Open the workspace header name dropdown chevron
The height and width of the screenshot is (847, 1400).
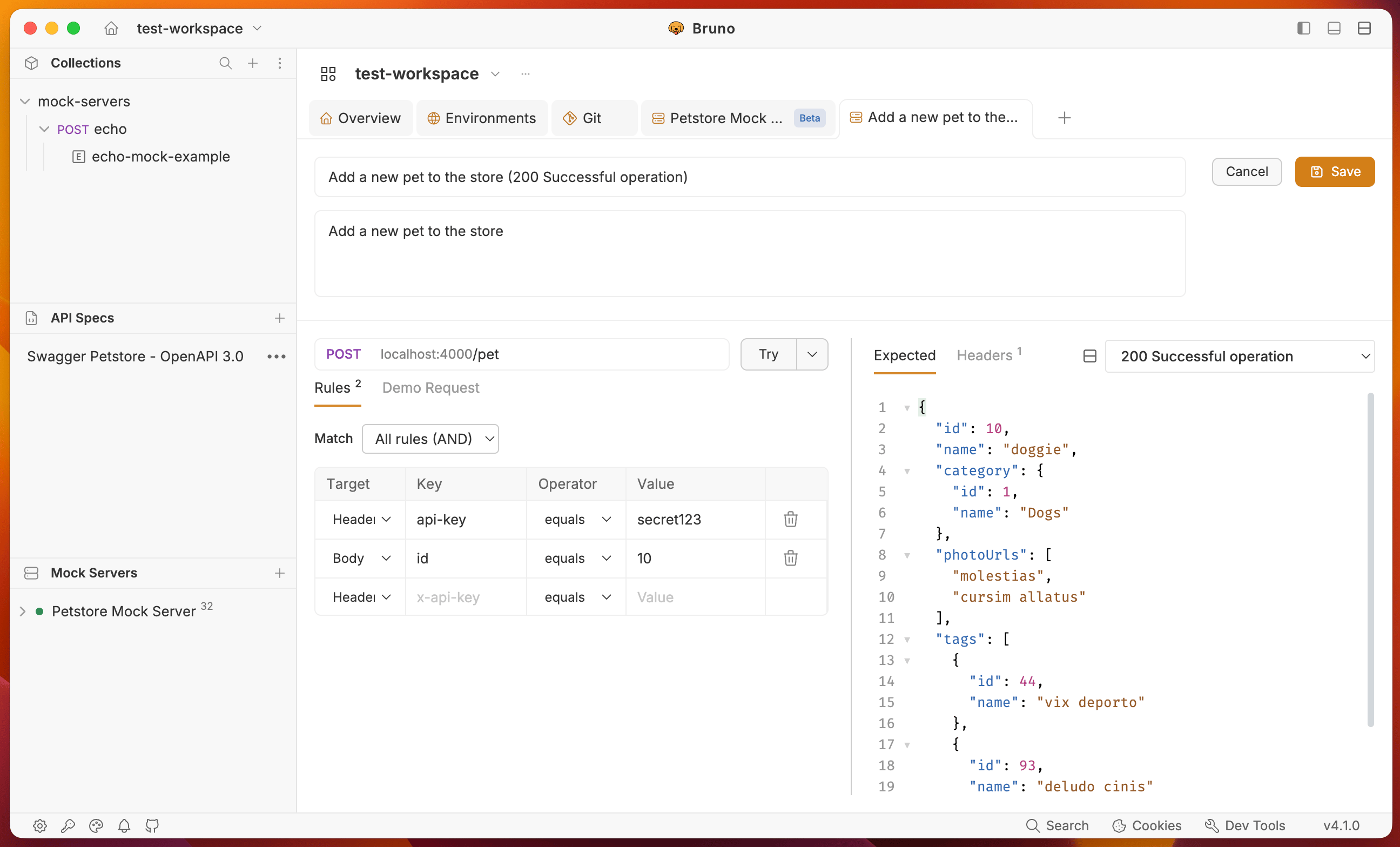(495, 74)
